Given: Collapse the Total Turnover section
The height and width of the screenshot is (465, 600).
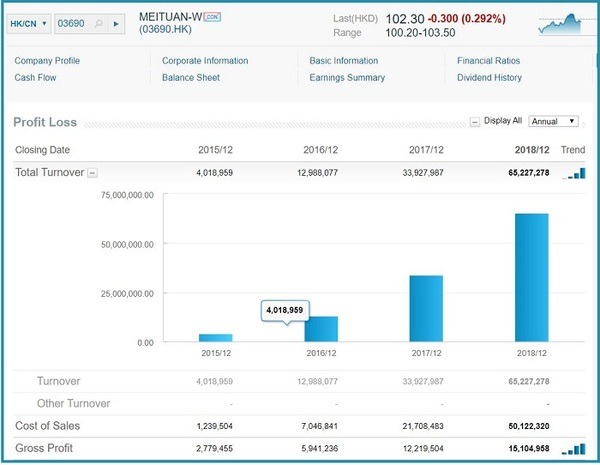Looking at the screenshot, I should pyautogui.click(x=92, y=173).
